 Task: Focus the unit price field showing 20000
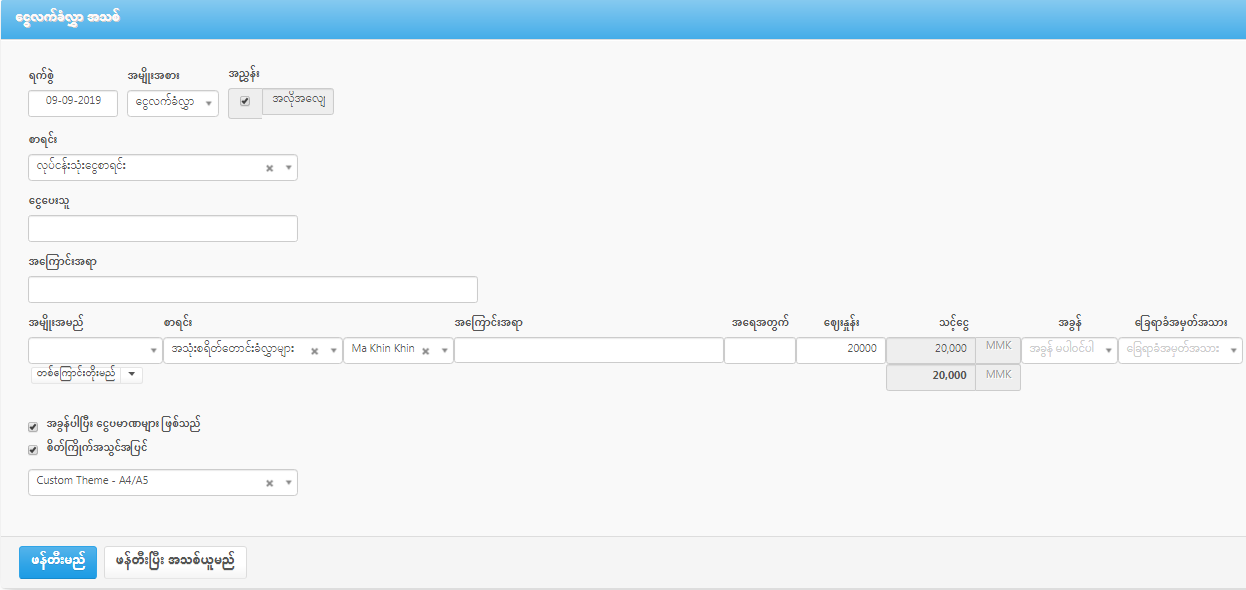pos(841,350)
